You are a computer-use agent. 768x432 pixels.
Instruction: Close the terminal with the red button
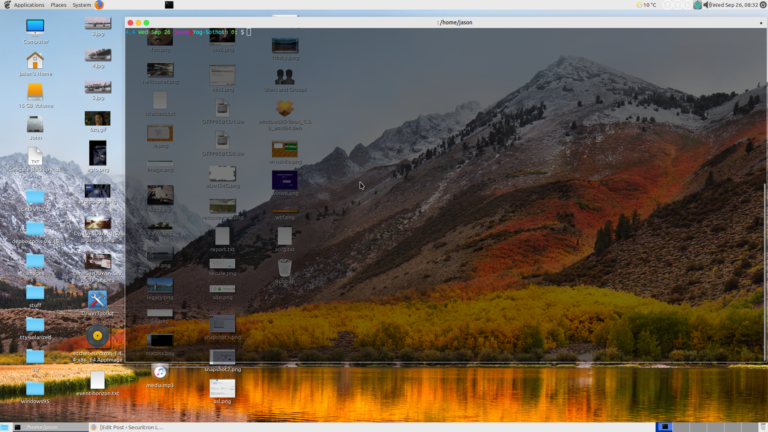click(130, 23)
